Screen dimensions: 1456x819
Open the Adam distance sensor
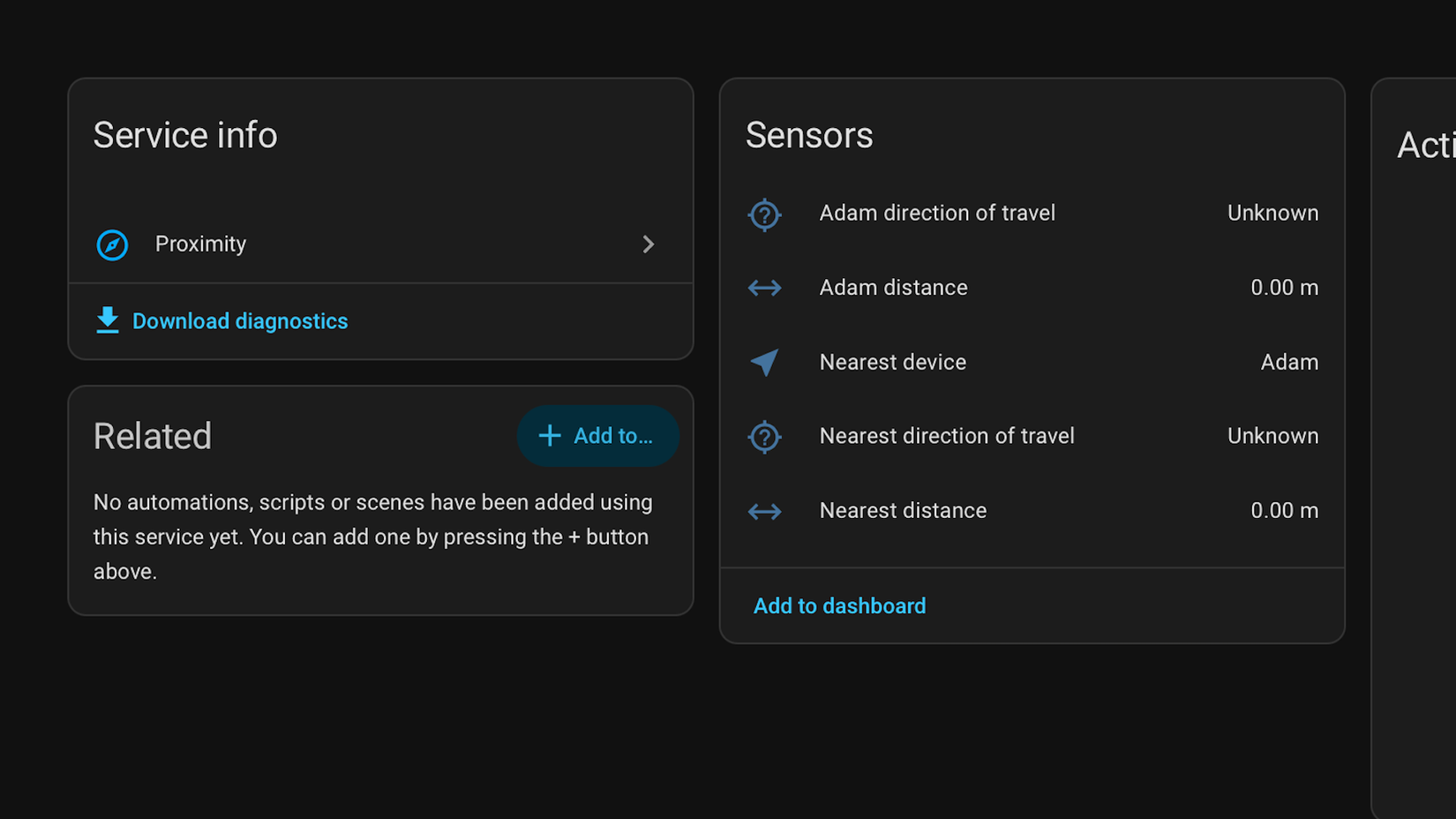1032,288
